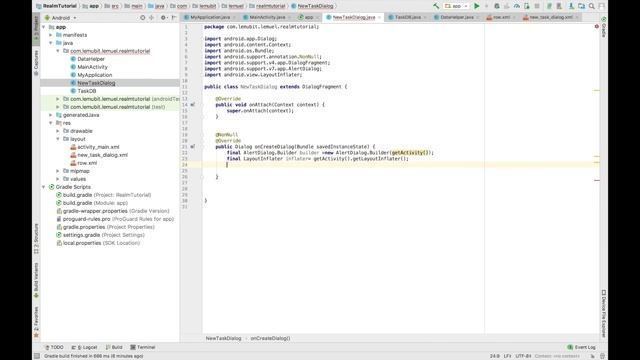Collapse the layout folder
This screenshot has height=360, width=640.
pos(58,139)
